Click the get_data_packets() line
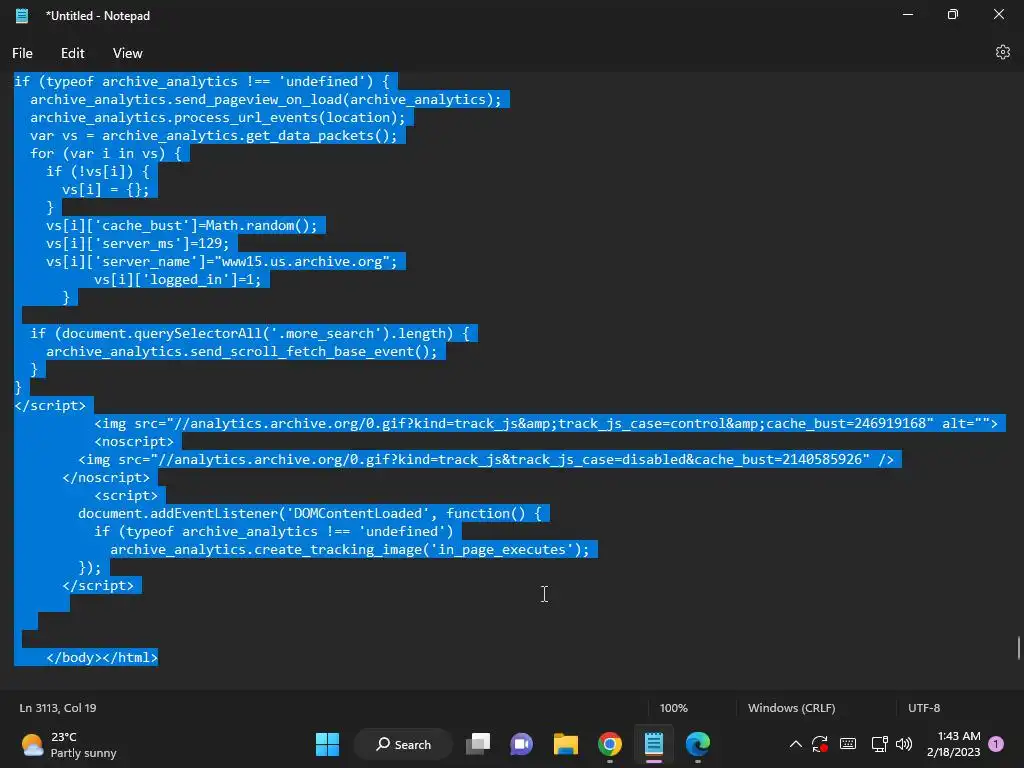The height and width of the screenshot is (768, 1024). (x=214, y=135)
